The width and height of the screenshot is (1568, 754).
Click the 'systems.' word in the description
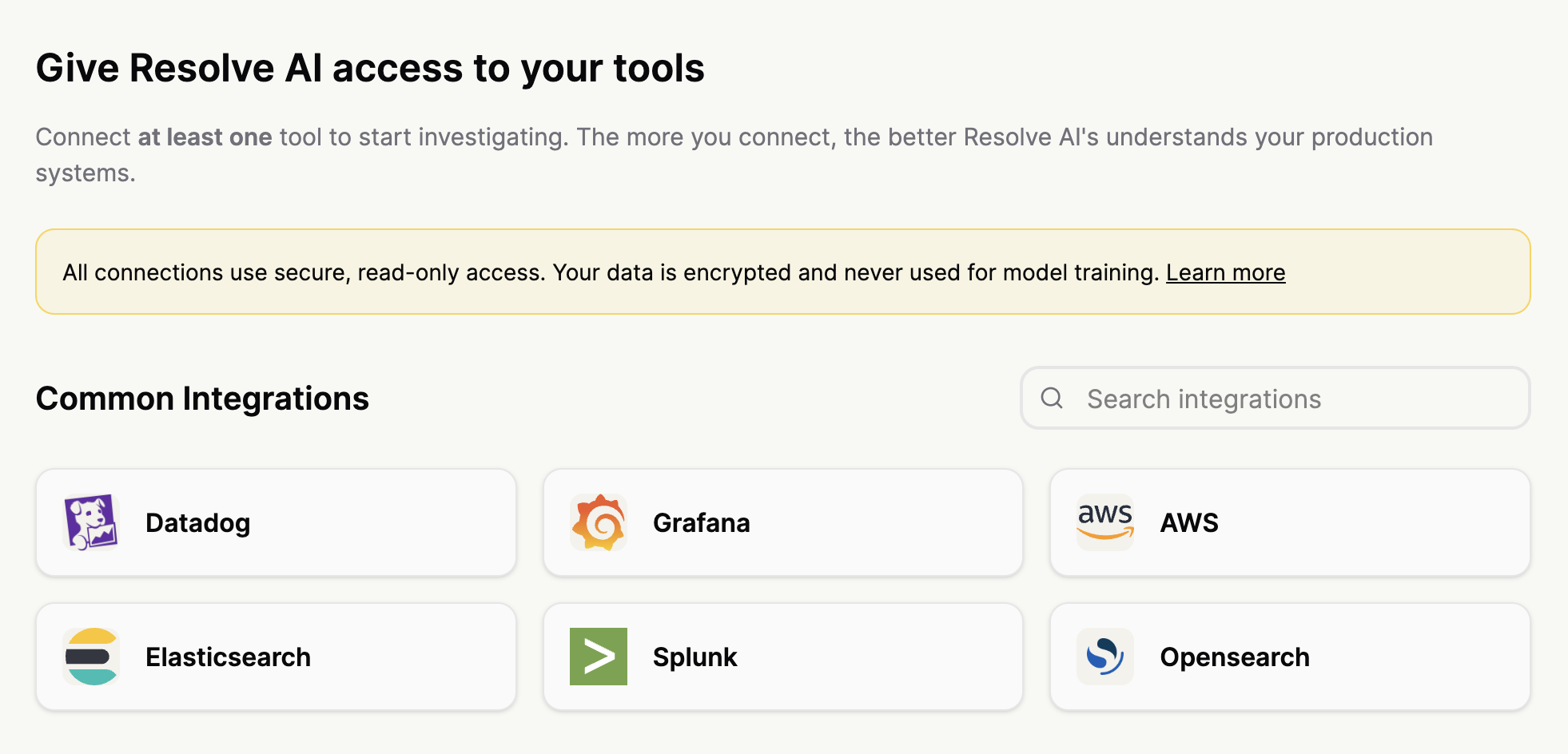pyautogui.click(x=86, y=173)
